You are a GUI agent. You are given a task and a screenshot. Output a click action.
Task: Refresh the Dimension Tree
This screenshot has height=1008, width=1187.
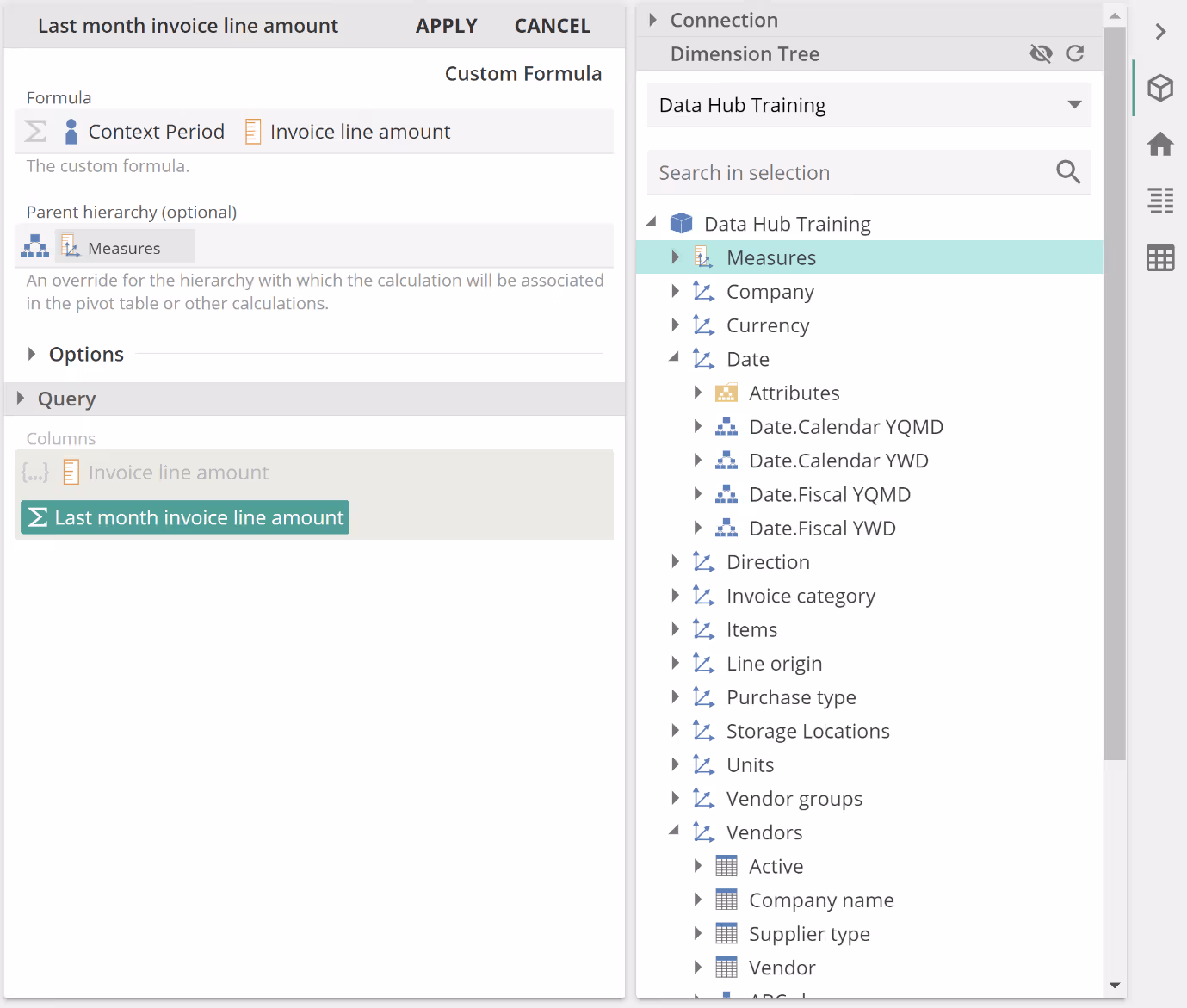(x=1074, y=53)
